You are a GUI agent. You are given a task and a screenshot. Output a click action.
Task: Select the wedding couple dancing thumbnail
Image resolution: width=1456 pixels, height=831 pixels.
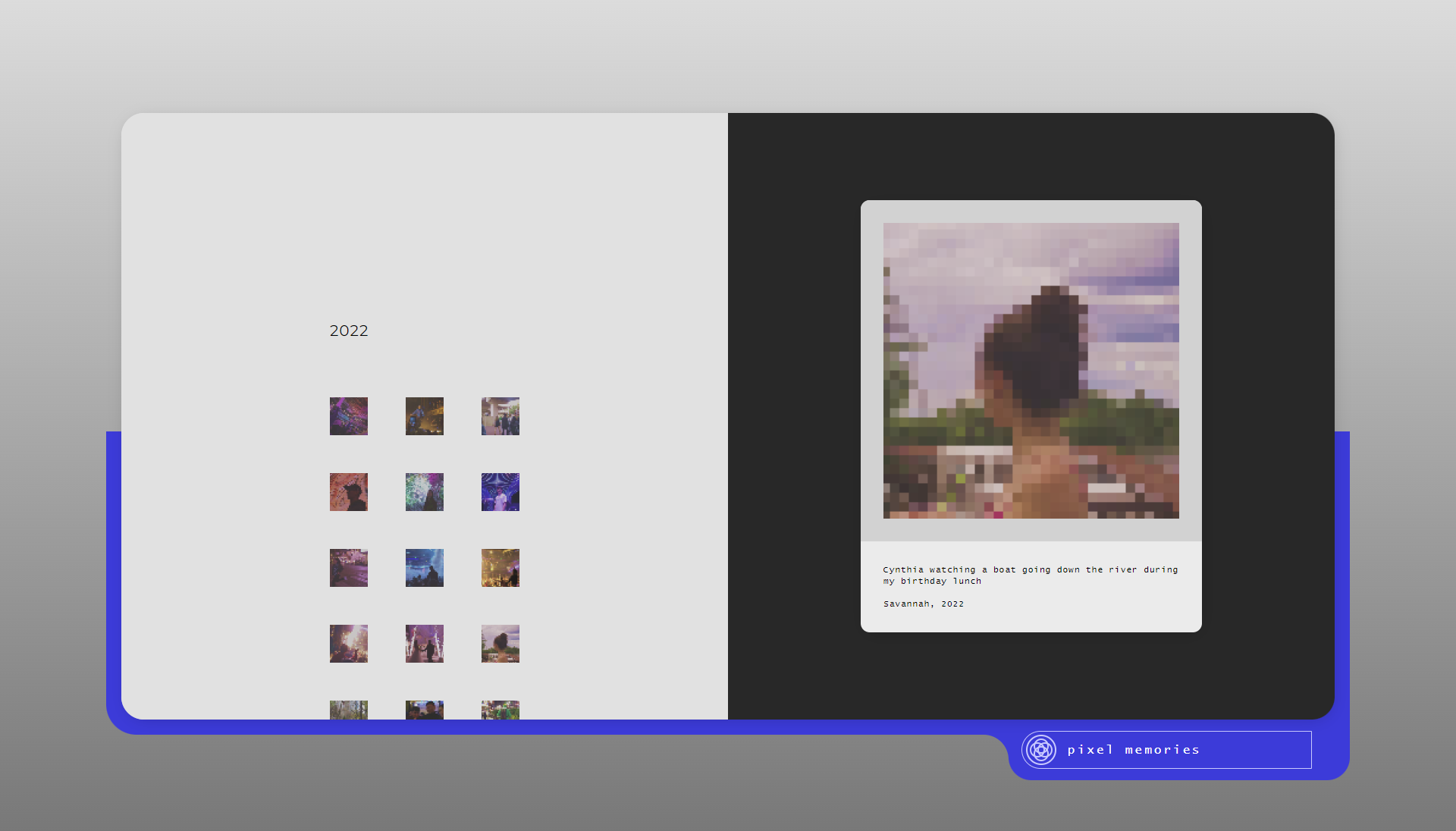pyautogui.click(x=425, y=644)
